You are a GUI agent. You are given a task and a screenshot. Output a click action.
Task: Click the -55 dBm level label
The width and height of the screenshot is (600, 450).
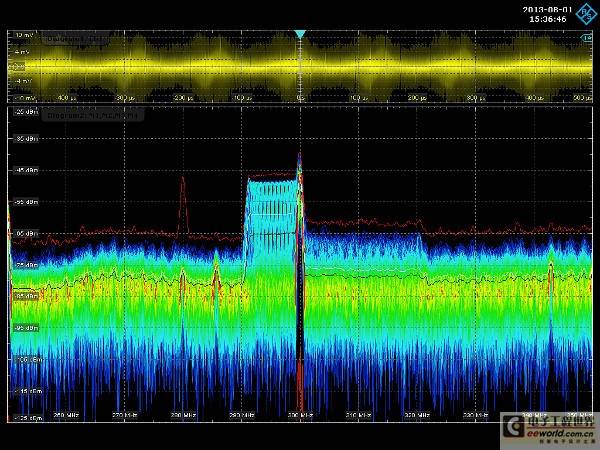(x=26, y=202)
